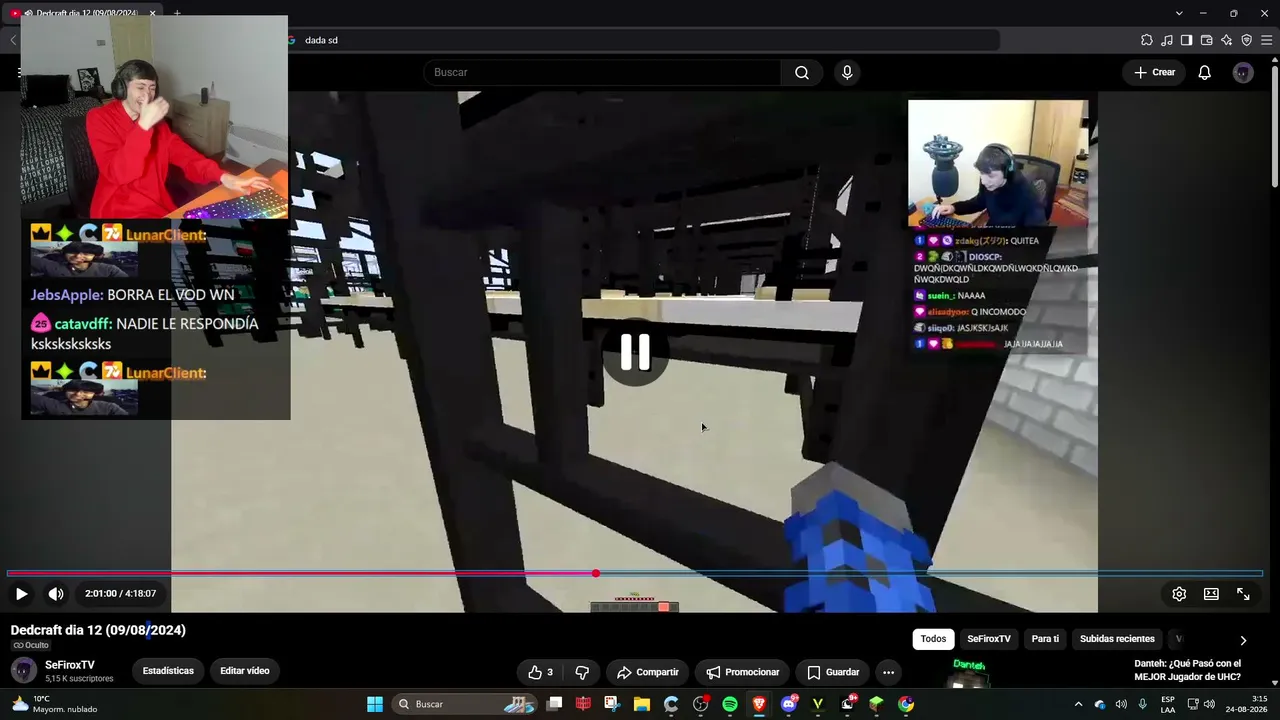1280x720 pixels.
Task: Open Estadísticas for this video
Action: pos(168,671)
